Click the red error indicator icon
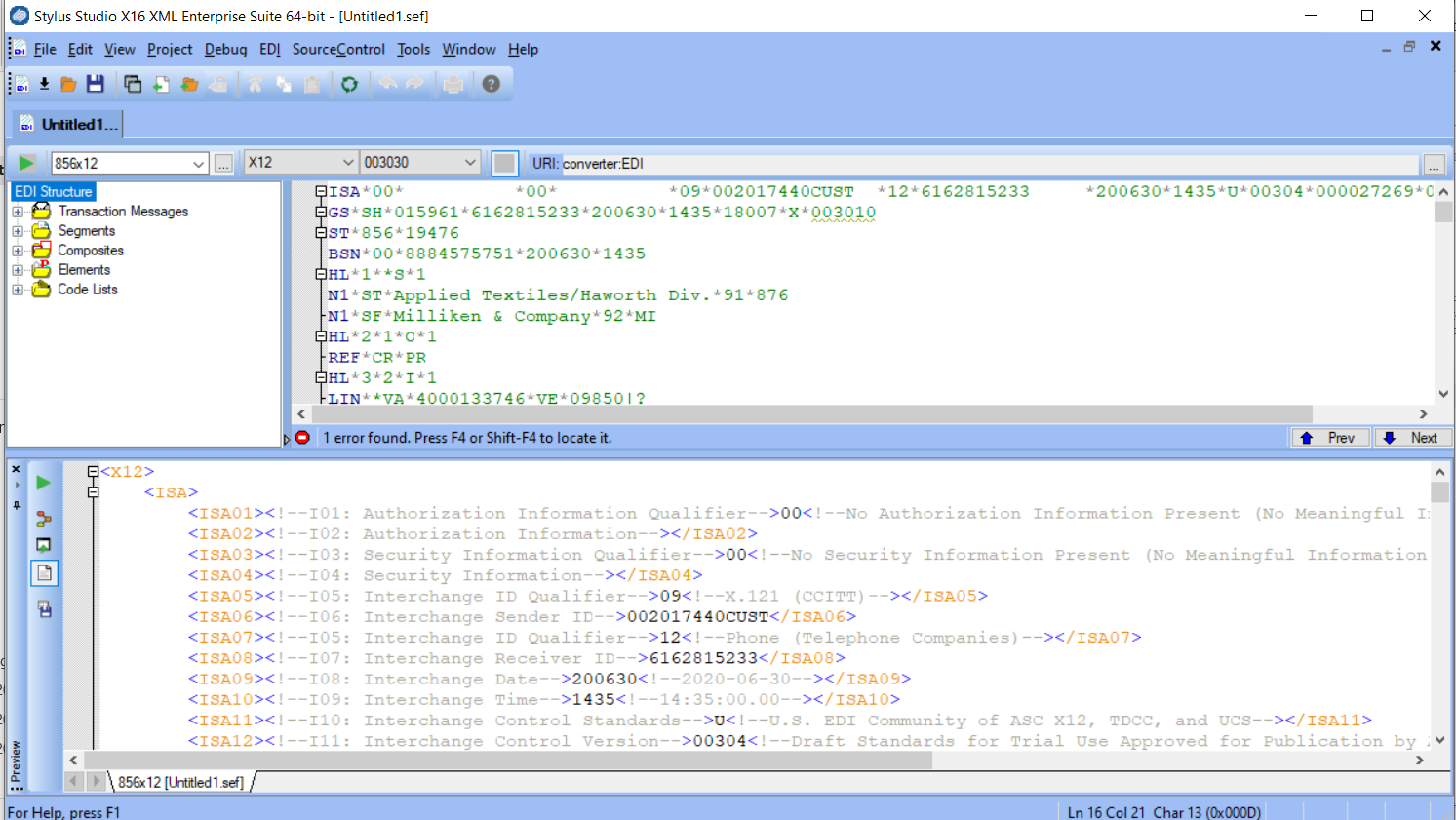The height and width of the screenshot is (820, 1456). pos(303,438)
